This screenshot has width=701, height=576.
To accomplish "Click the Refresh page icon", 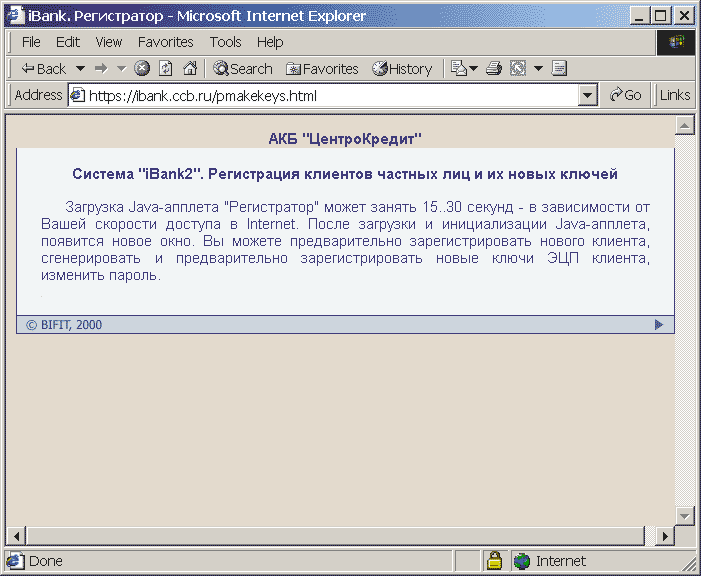I will [166, 68].
